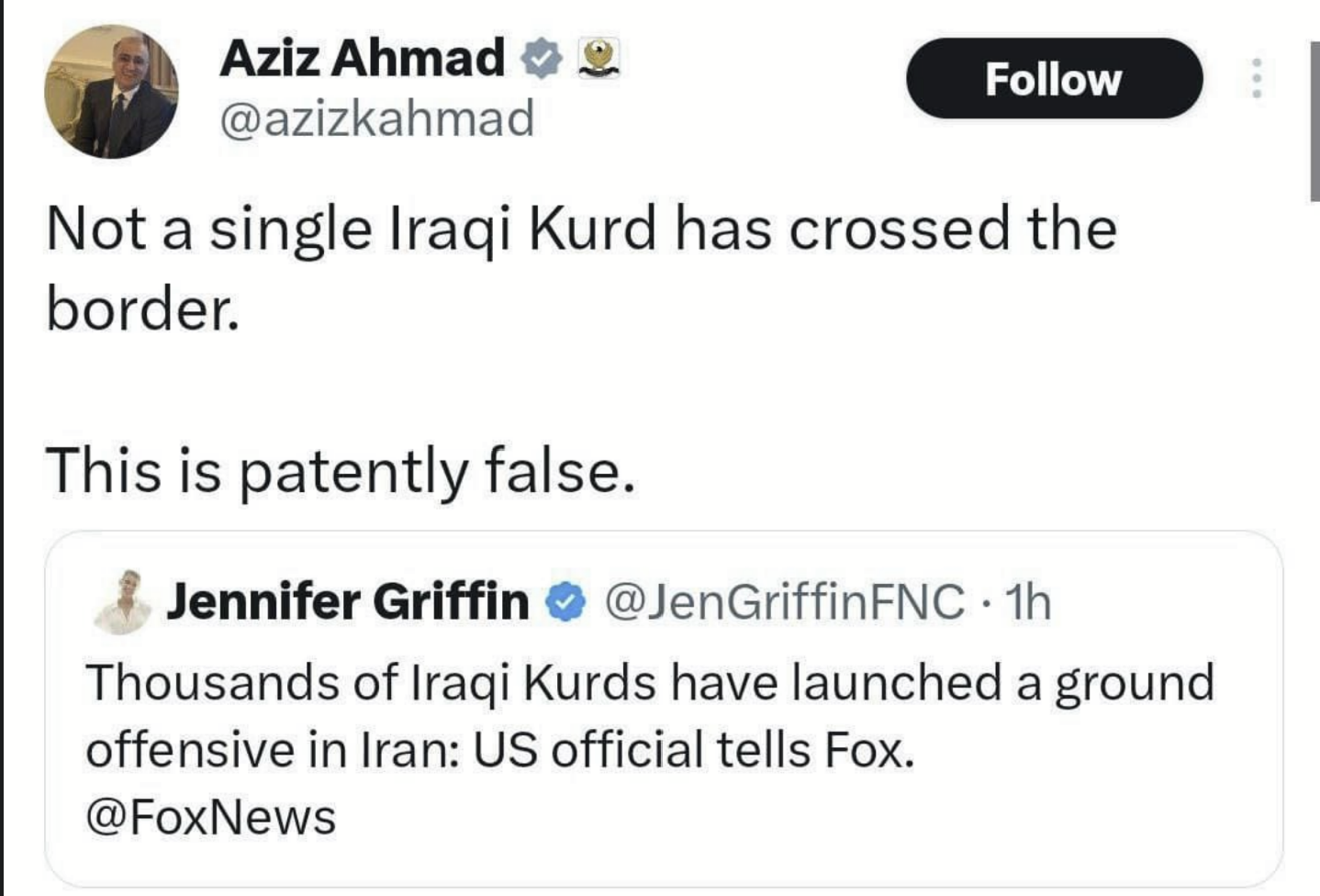This screenshot has height=896, width=1320.
Task: Click the 'Not a single Iraqi Kurd' sentence
Action: click(x=580, y=229)
